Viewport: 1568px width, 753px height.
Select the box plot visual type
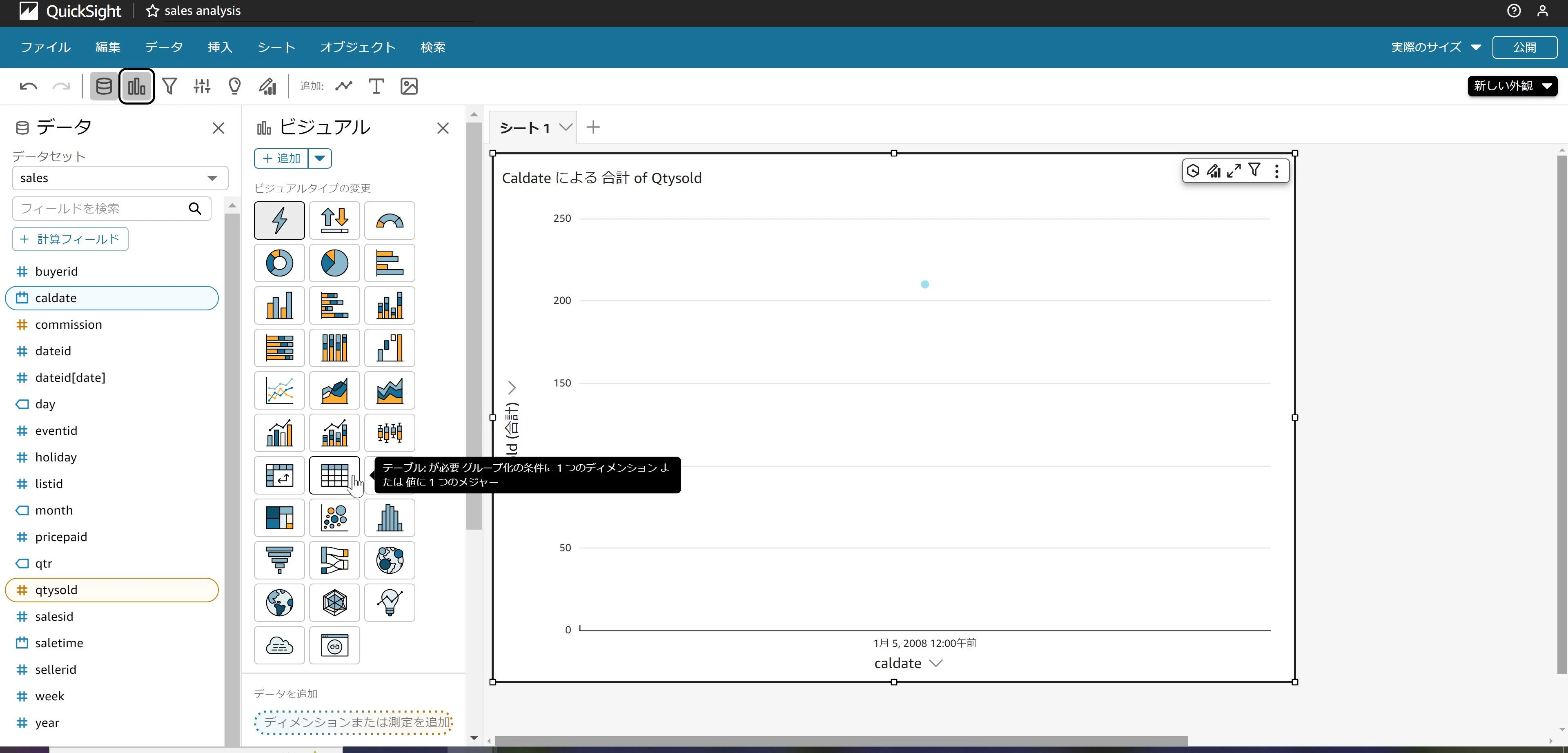click(390, 433)
